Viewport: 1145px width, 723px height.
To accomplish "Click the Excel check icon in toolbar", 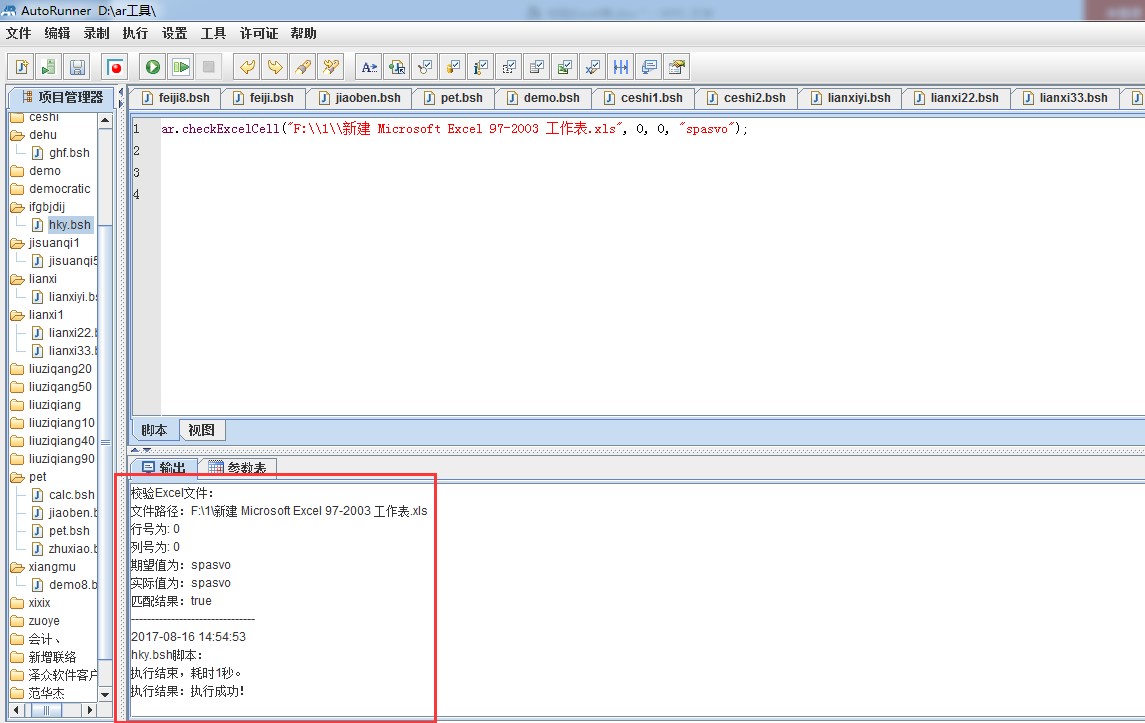I will coord(565,67).
